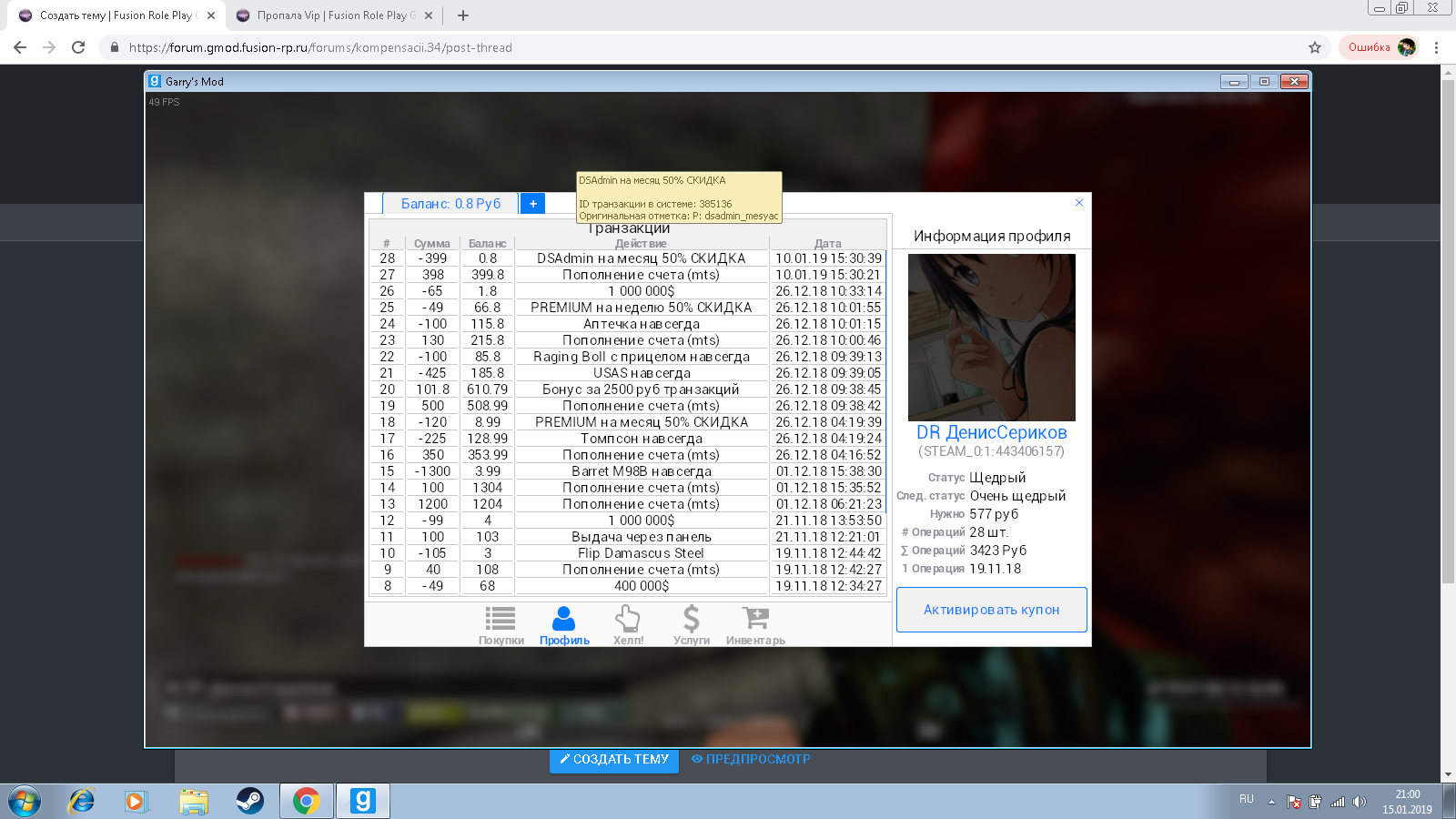
Task: Click the DR ДенисСериков profile name
Action: point(991,432)
